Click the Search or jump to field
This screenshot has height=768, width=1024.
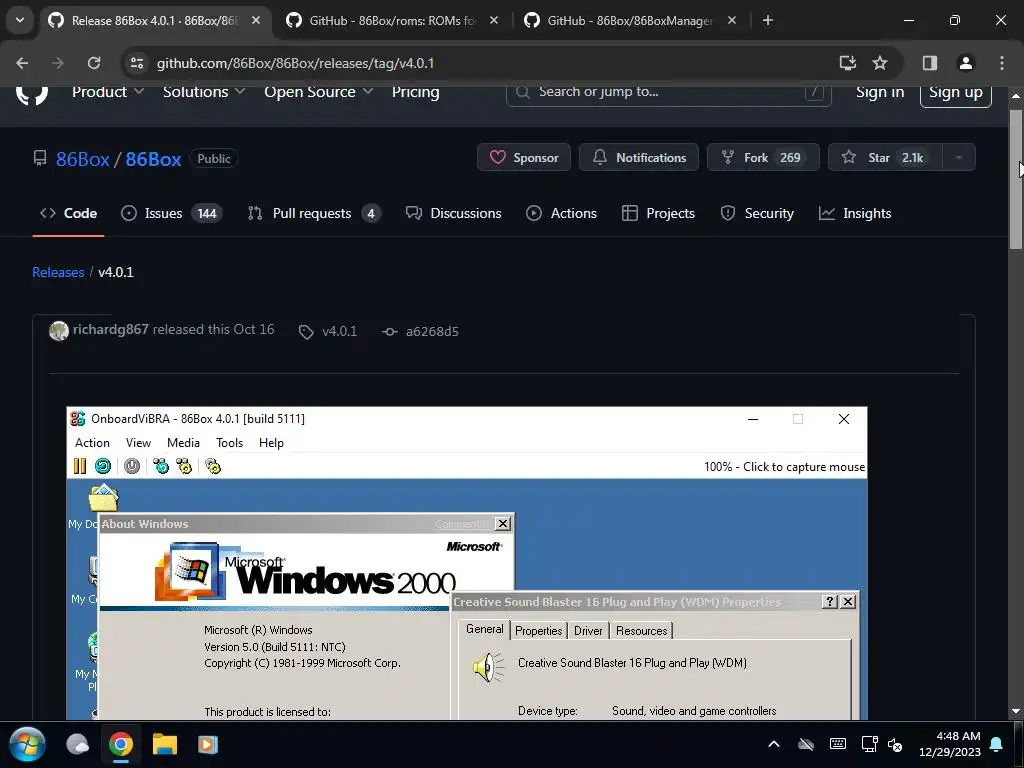pyautogui.click(x=669, y=93)
